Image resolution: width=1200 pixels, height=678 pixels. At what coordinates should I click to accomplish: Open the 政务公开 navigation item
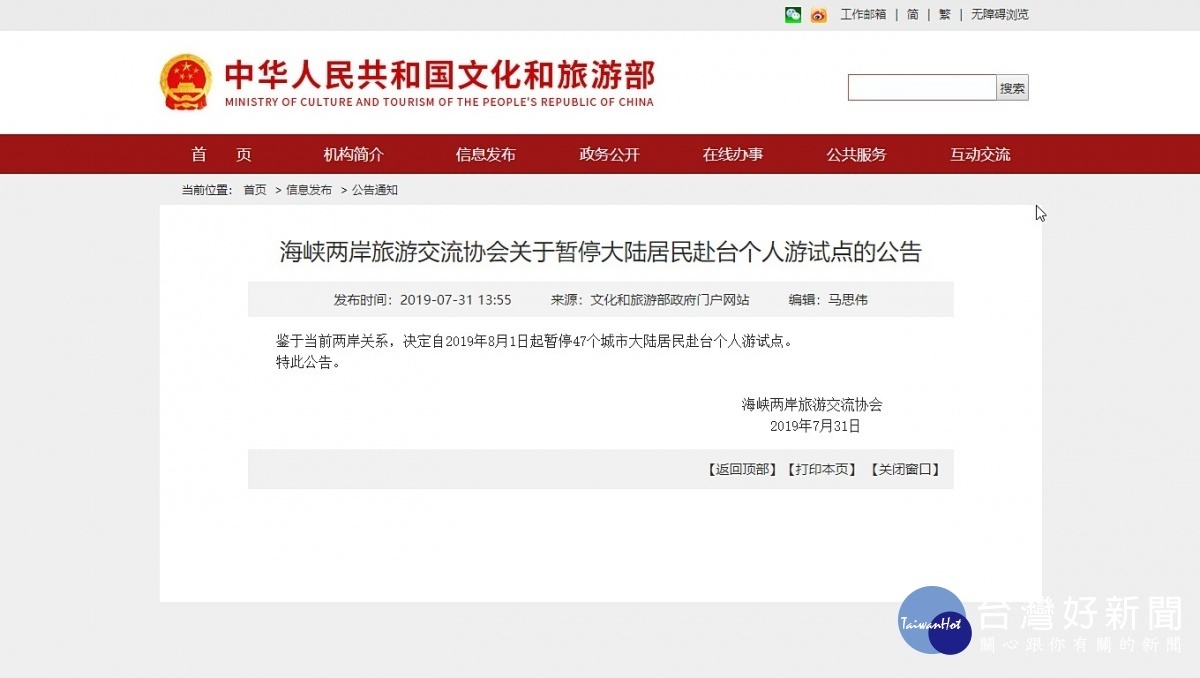(x=609, y=155)
